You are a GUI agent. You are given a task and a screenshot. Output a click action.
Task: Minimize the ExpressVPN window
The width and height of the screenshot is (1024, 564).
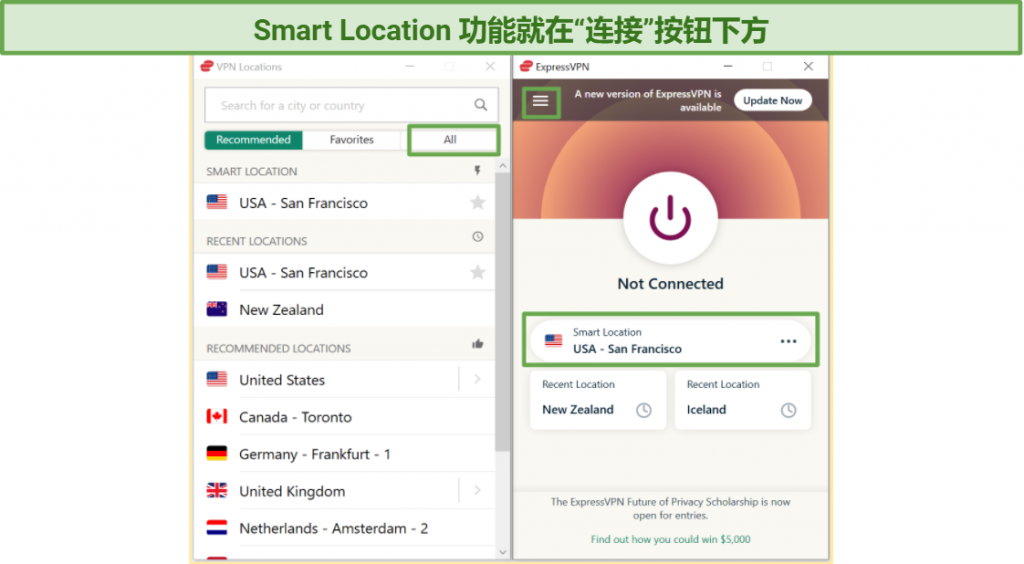[728, 67]
